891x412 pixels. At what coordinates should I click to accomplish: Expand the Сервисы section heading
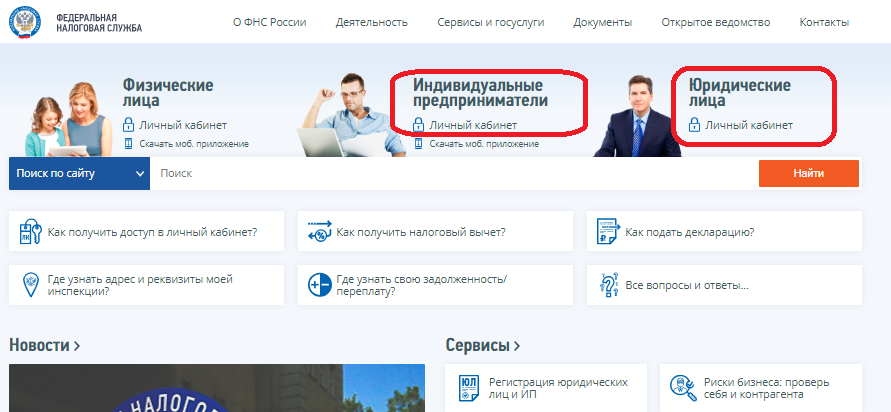(x=482, y=346)
